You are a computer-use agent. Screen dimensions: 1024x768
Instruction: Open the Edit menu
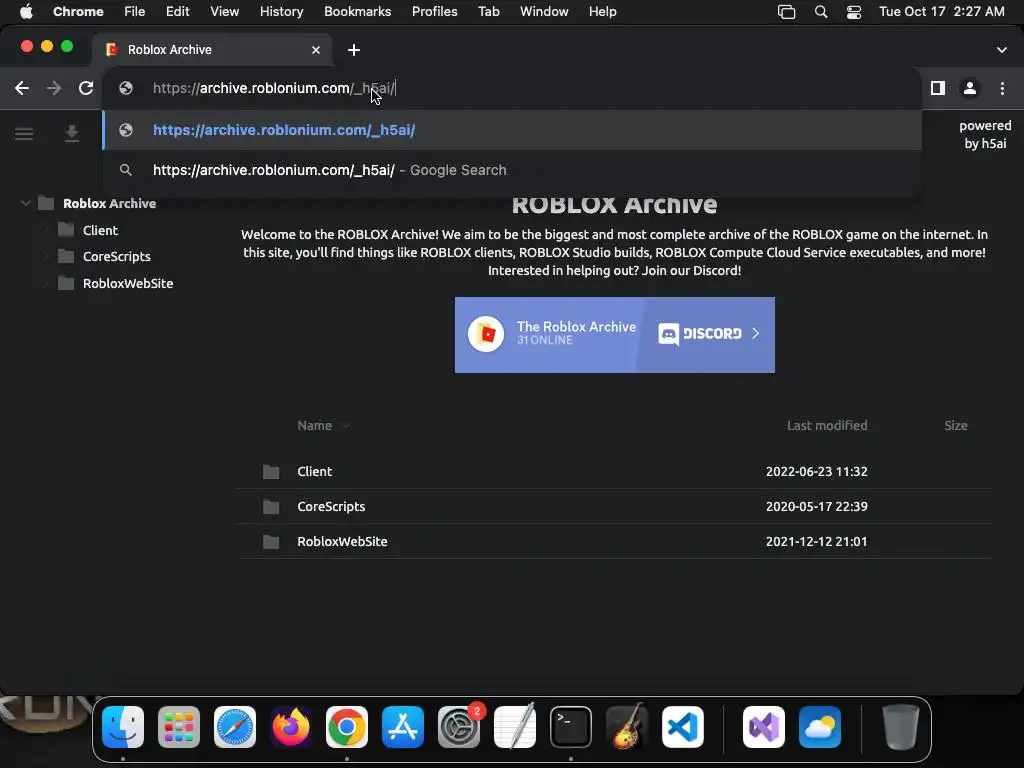177,12
